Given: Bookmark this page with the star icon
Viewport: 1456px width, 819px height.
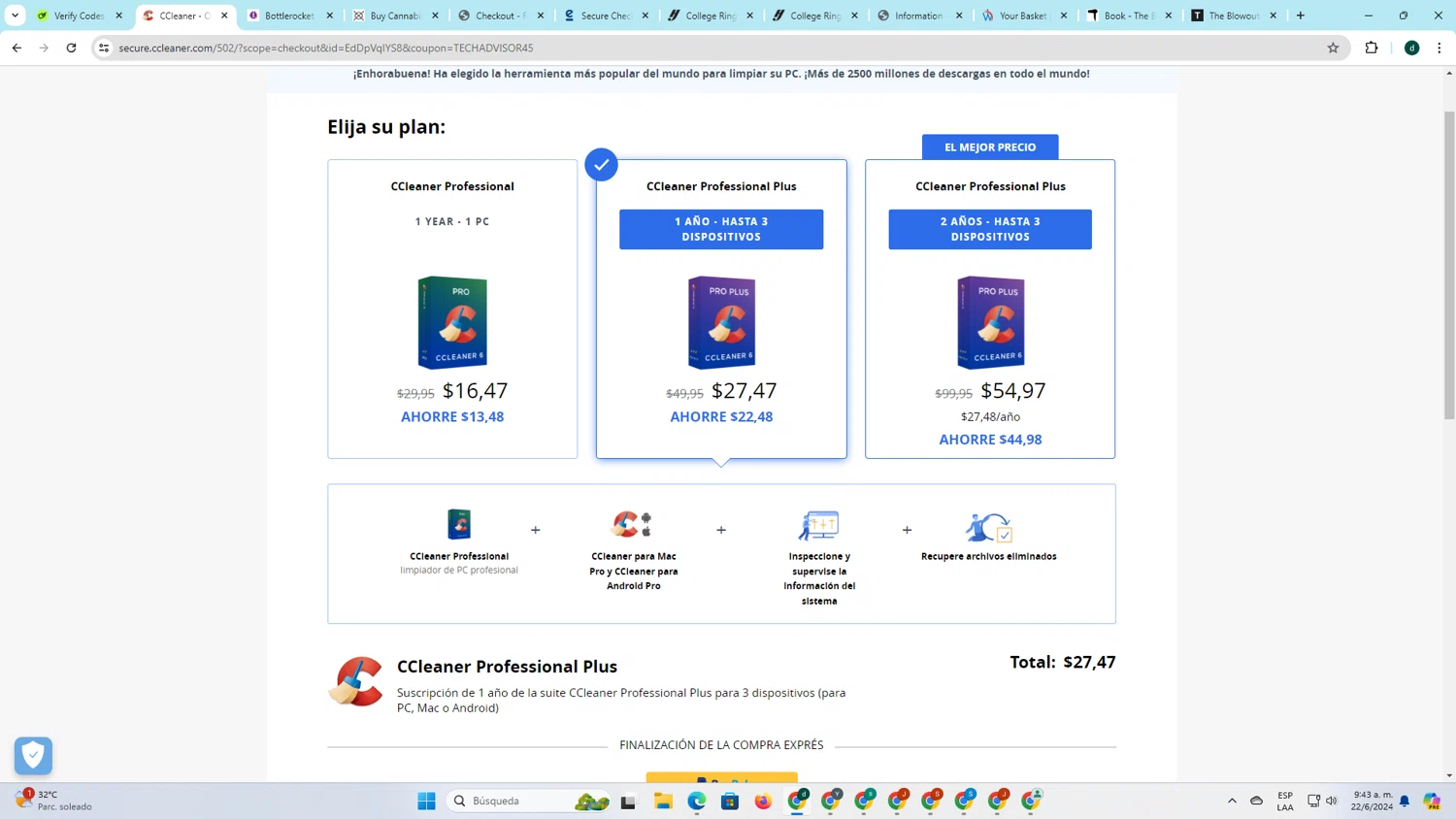Looking at the screenshot, I should [x=1333, y=48].
